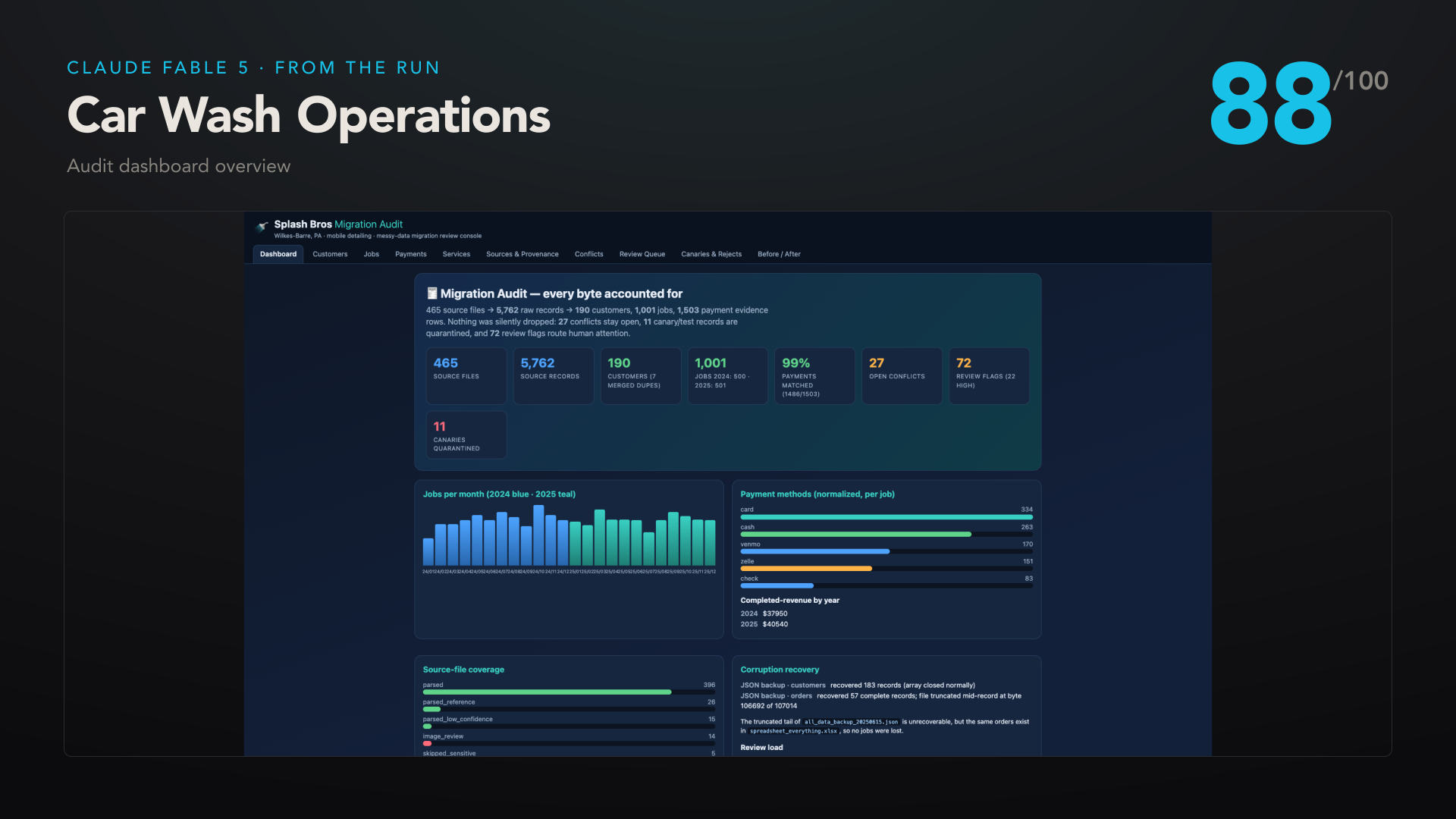Open the Review Queue tab

click(x=642, y=254)
